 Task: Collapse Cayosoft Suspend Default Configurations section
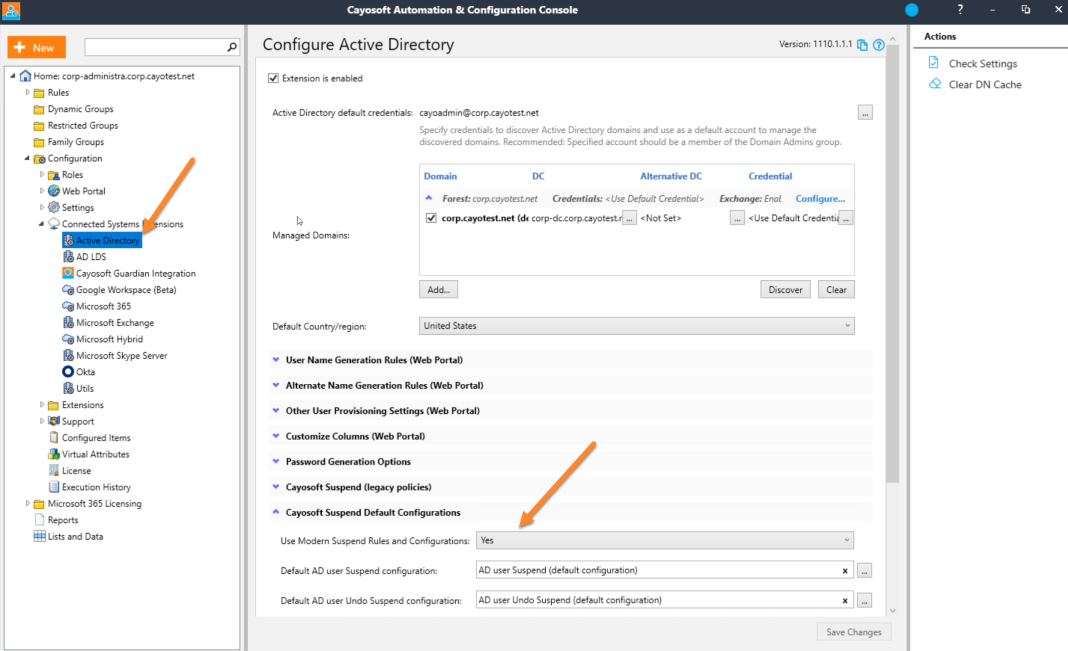(373, 513)
